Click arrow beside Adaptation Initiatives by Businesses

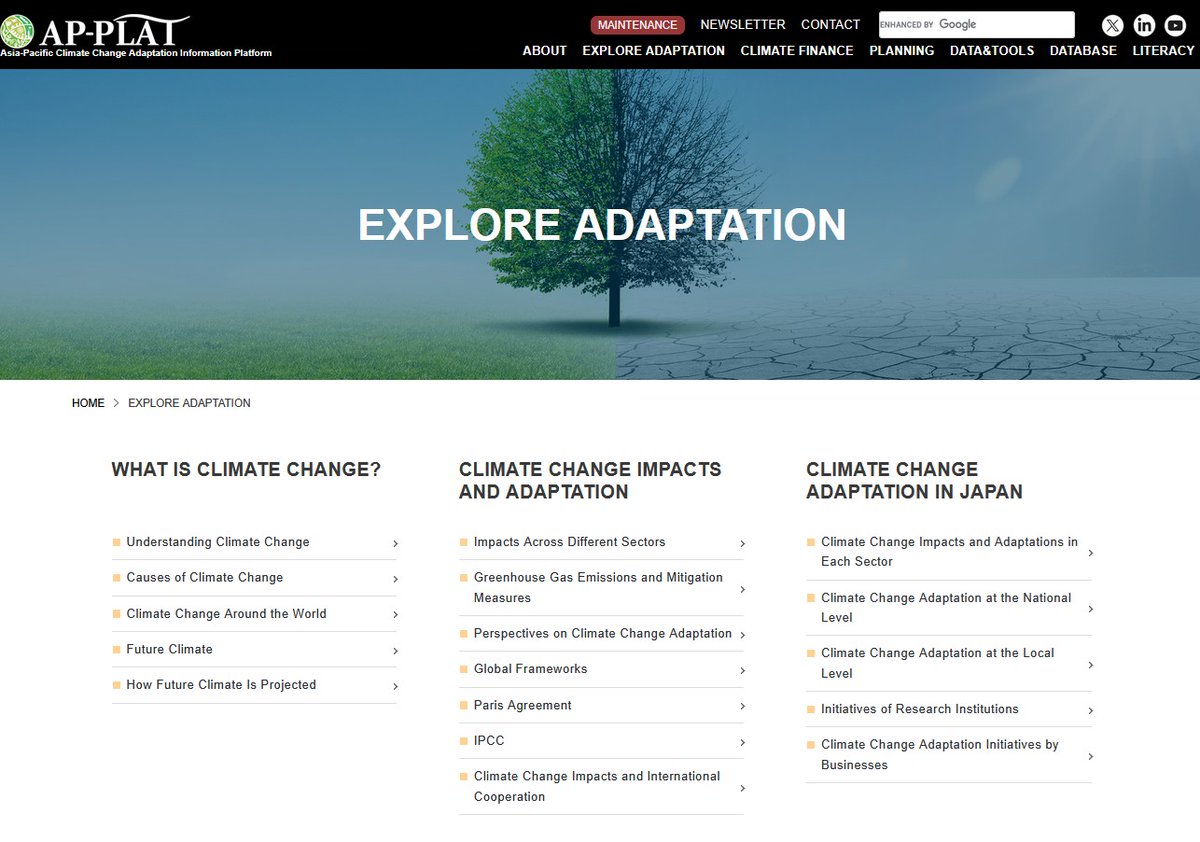tap(1090, 756)
